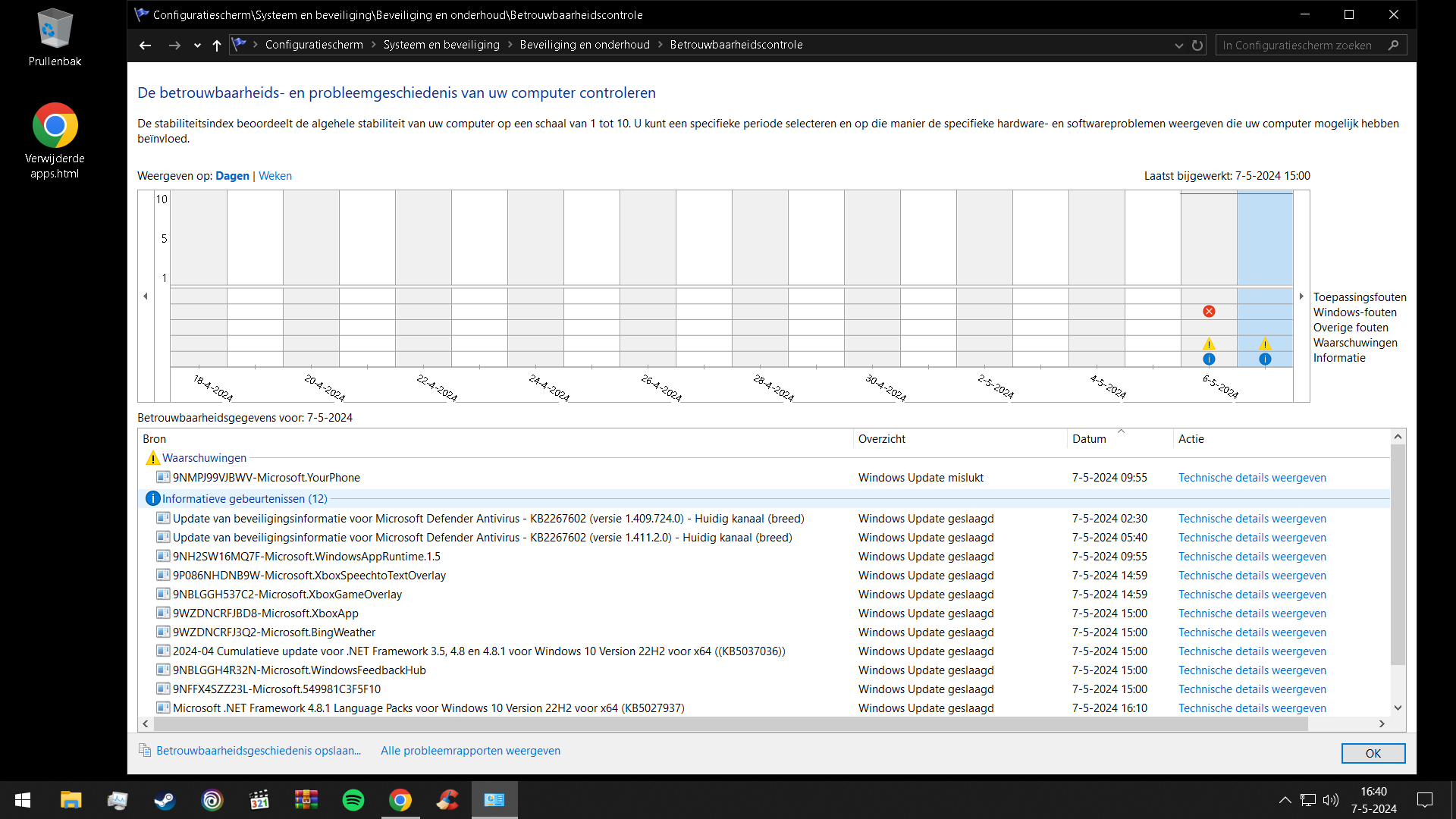Show hidden system tray icons
The image size is (1456, 819).
(x=1285, y=800)
